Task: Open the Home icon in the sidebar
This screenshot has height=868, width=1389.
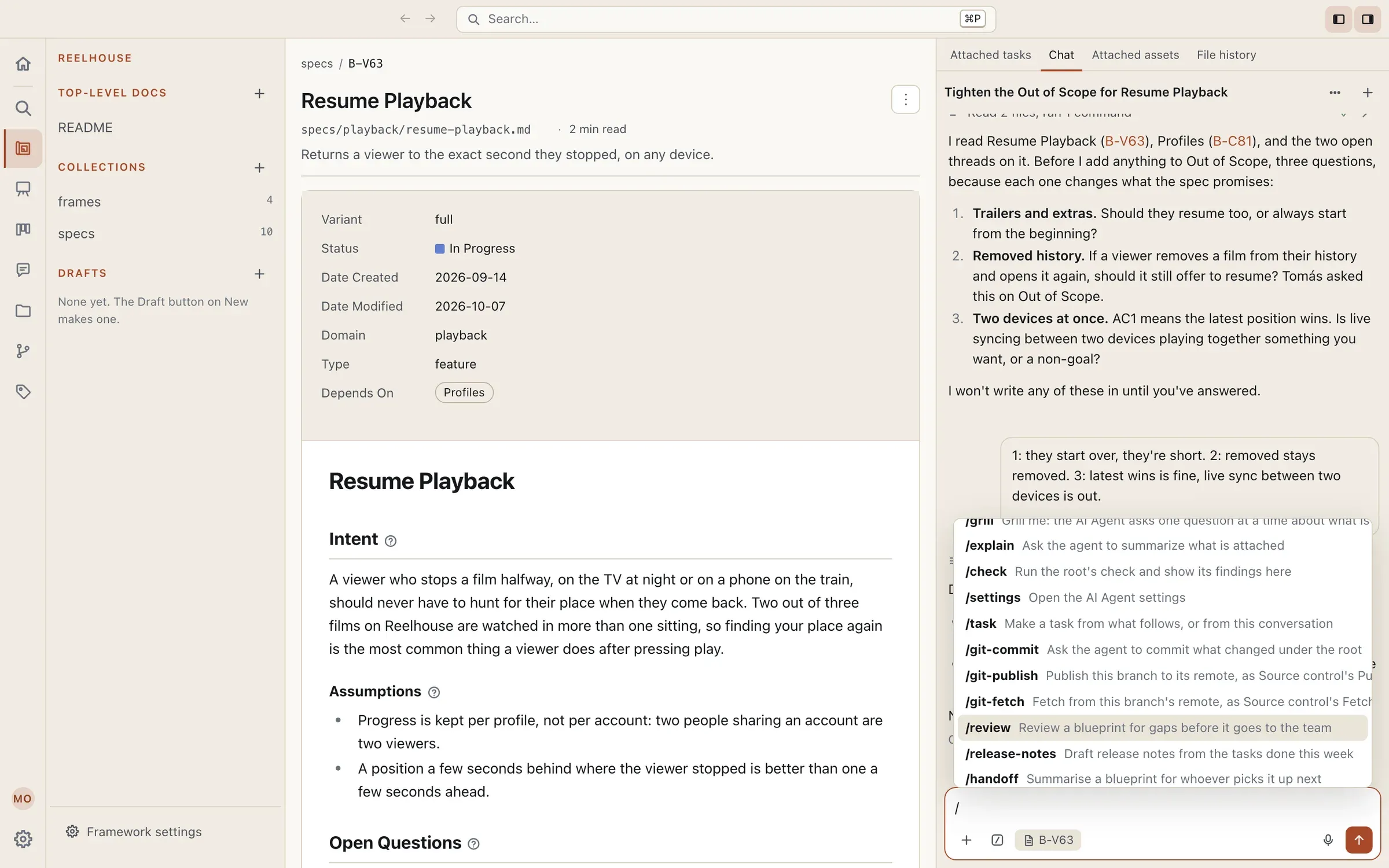Action: (23, 64)
